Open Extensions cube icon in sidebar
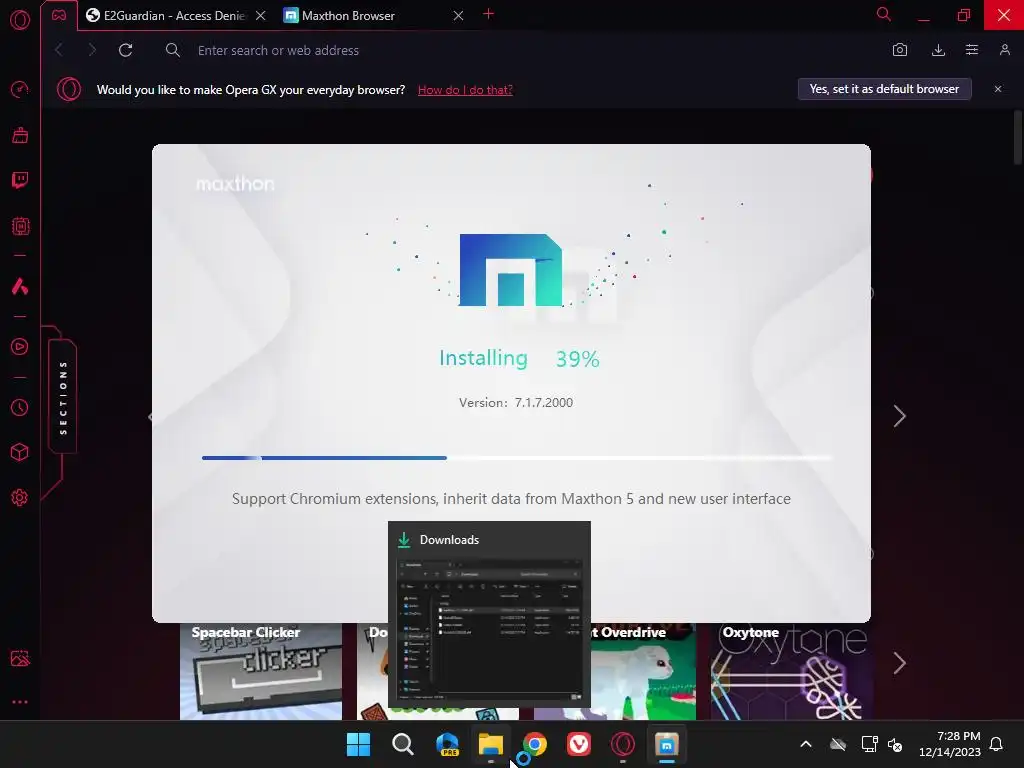This screenshot has width=1024, height=768. coord(20,452)
